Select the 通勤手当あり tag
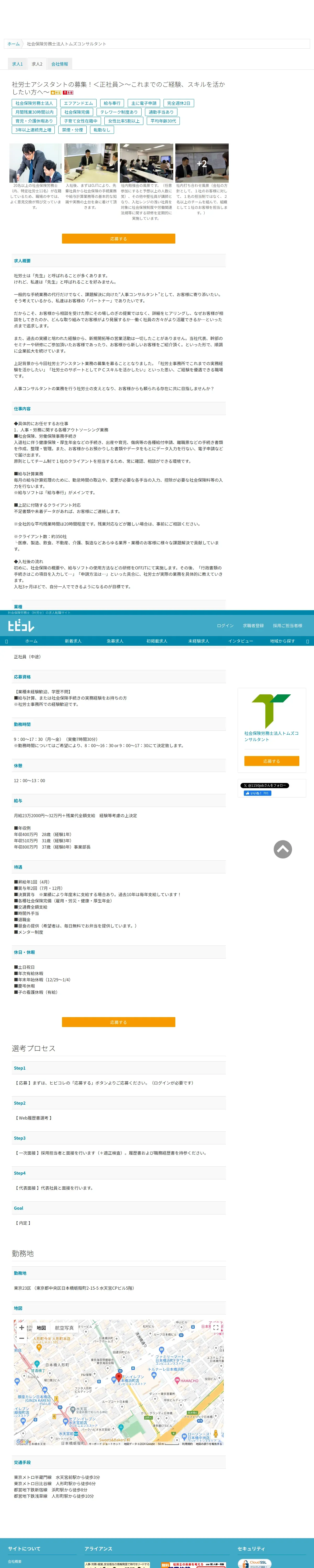The width and height of the screenshot is (314, 1568). click(161, 112)
